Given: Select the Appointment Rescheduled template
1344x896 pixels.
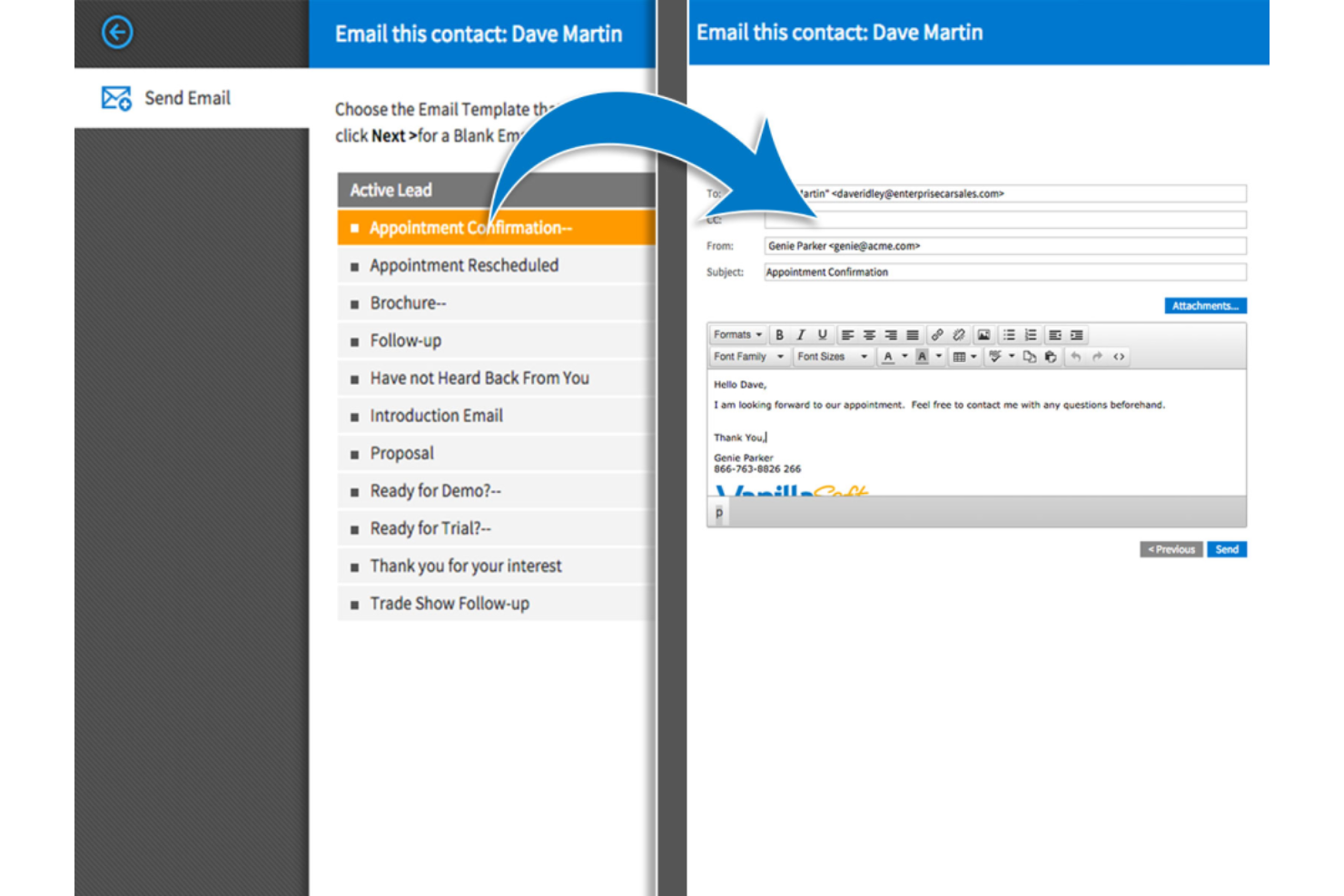Looking at the screenshot, I should pyautogui.click(x=464, y=265).
